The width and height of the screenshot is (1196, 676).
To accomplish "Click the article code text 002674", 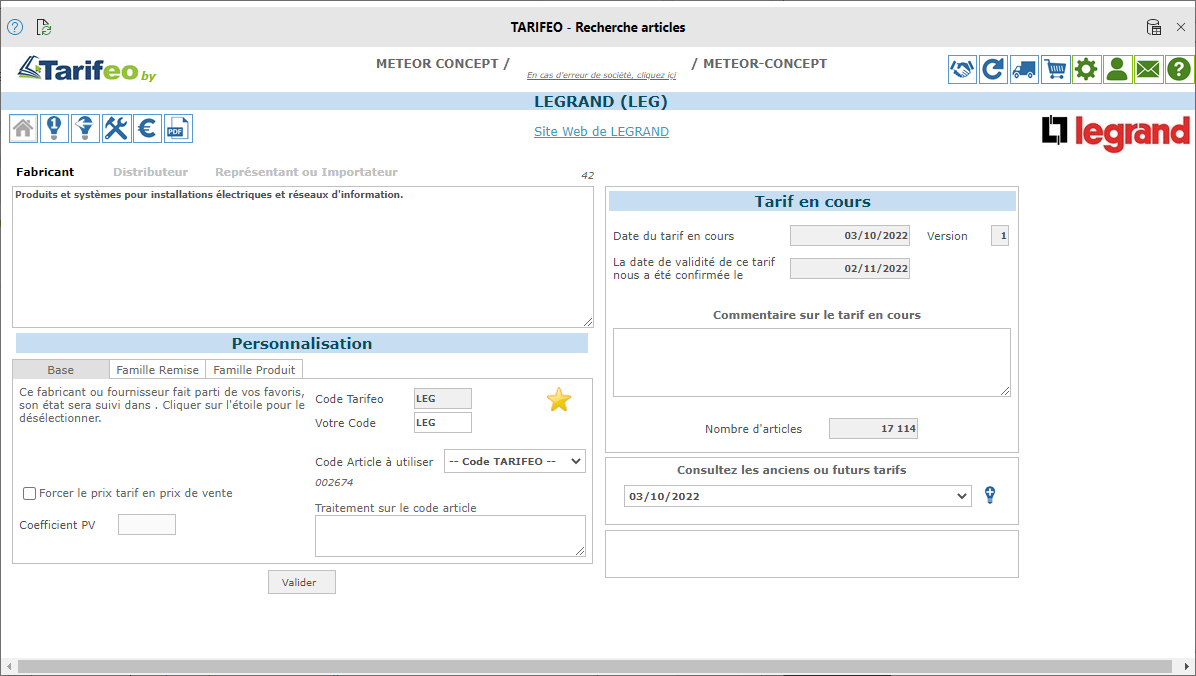I will tap(334, 482).
